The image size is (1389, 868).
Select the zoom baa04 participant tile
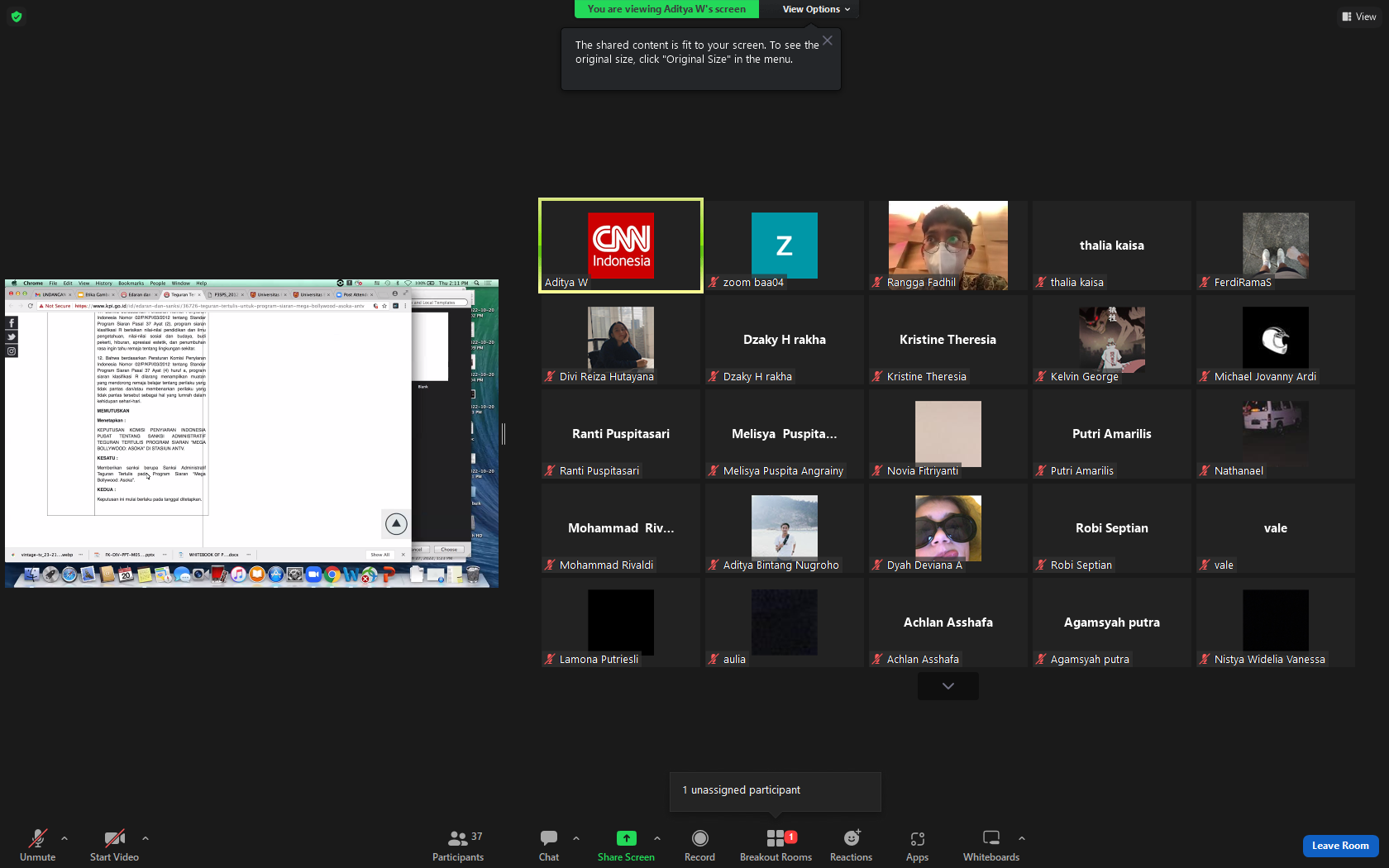tap(785, 246)
